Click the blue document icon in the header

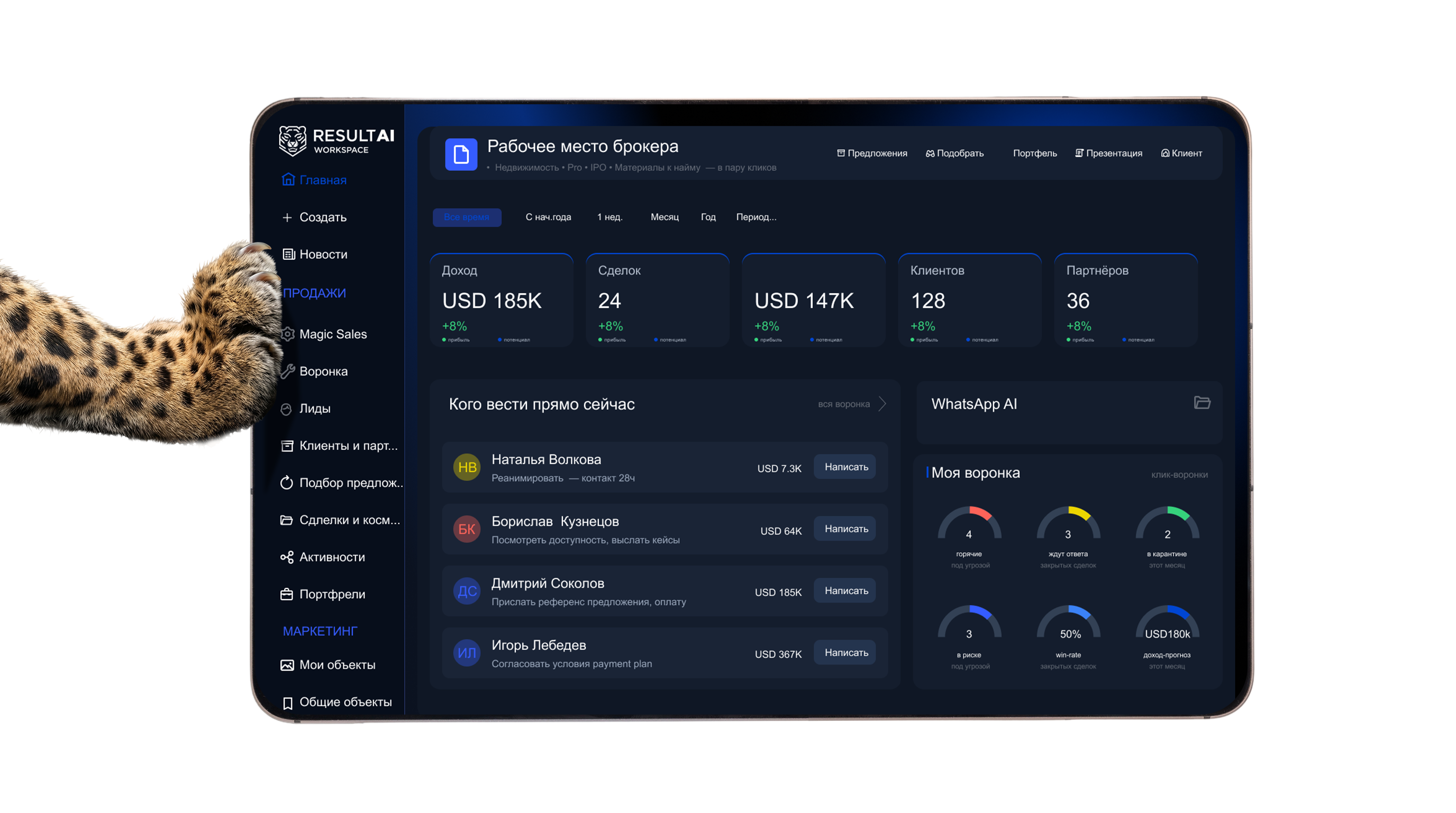pyautogui.click(x=461, y=155)
